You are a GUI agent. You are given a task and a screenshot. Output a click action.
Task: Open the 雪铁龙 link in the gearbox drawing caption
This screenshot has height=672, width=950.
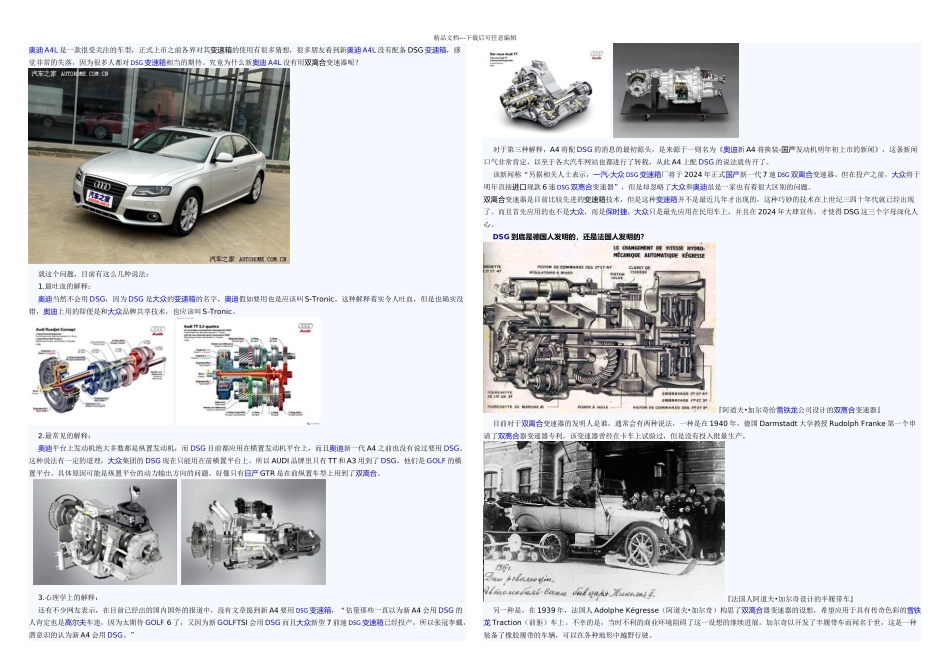coord(787,410)
